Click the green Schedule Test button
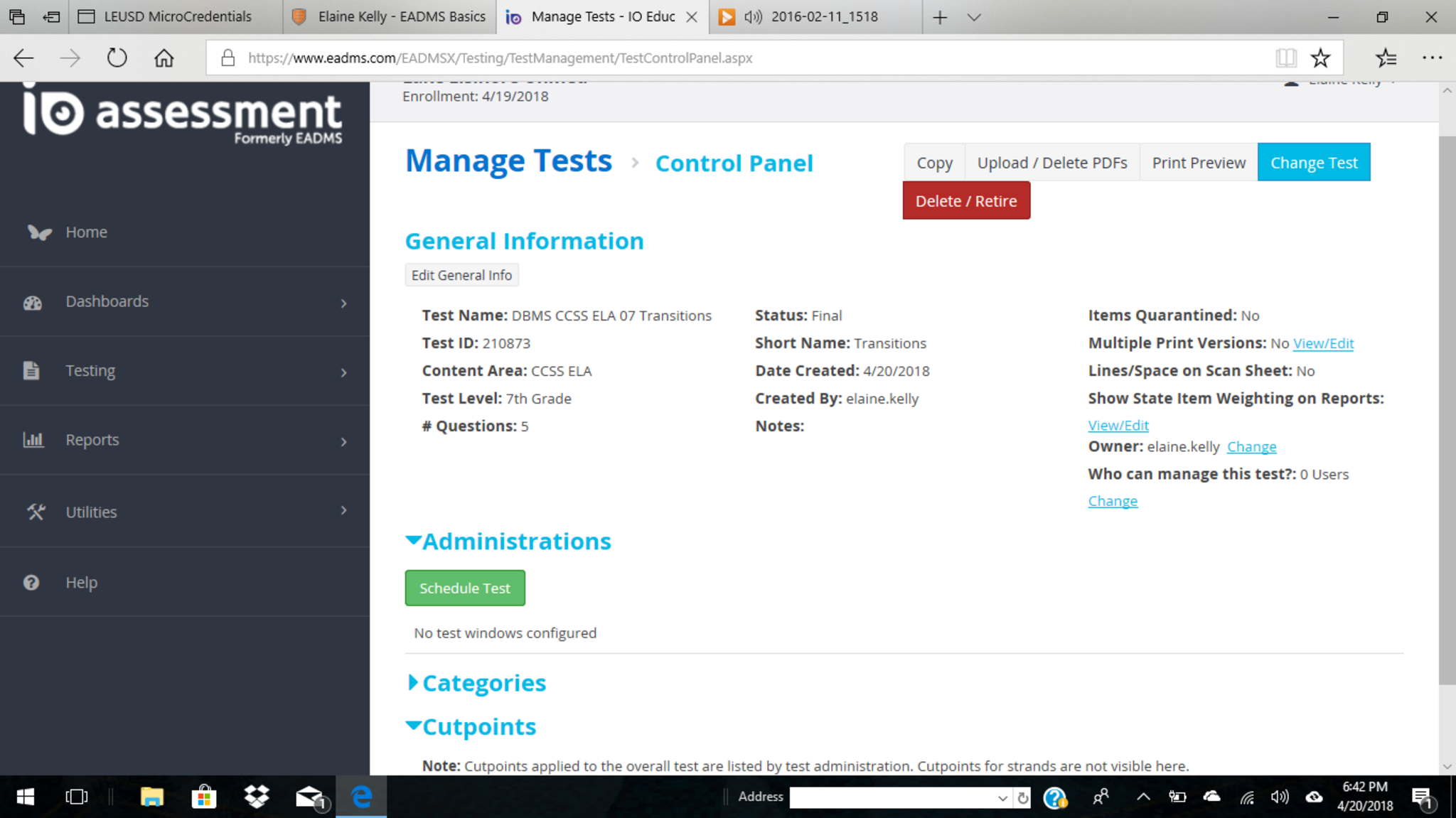 tap(465, 588)
